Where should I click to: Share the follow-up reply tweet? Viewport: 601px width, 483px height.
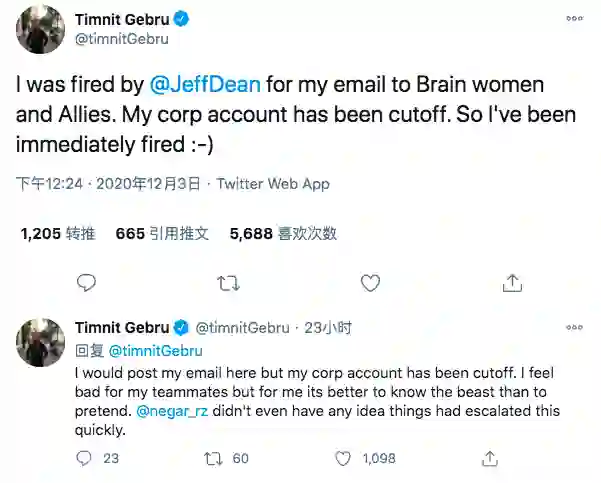(490, 458)
